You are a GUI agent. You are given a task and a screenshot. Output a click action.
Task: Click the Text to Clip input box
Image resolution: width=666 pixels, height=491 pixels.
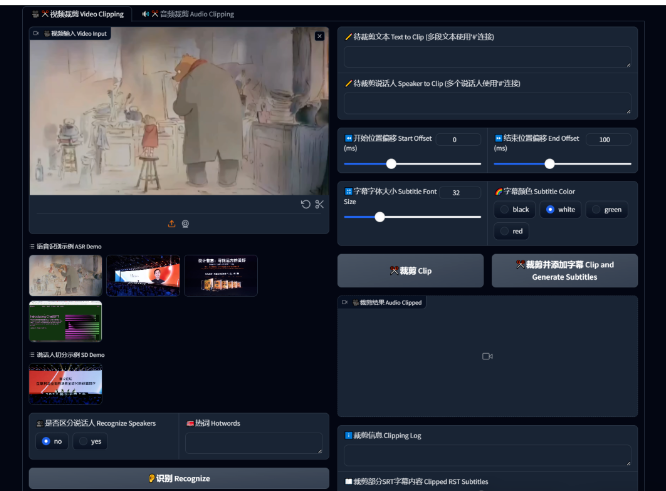tap(487, 57)
